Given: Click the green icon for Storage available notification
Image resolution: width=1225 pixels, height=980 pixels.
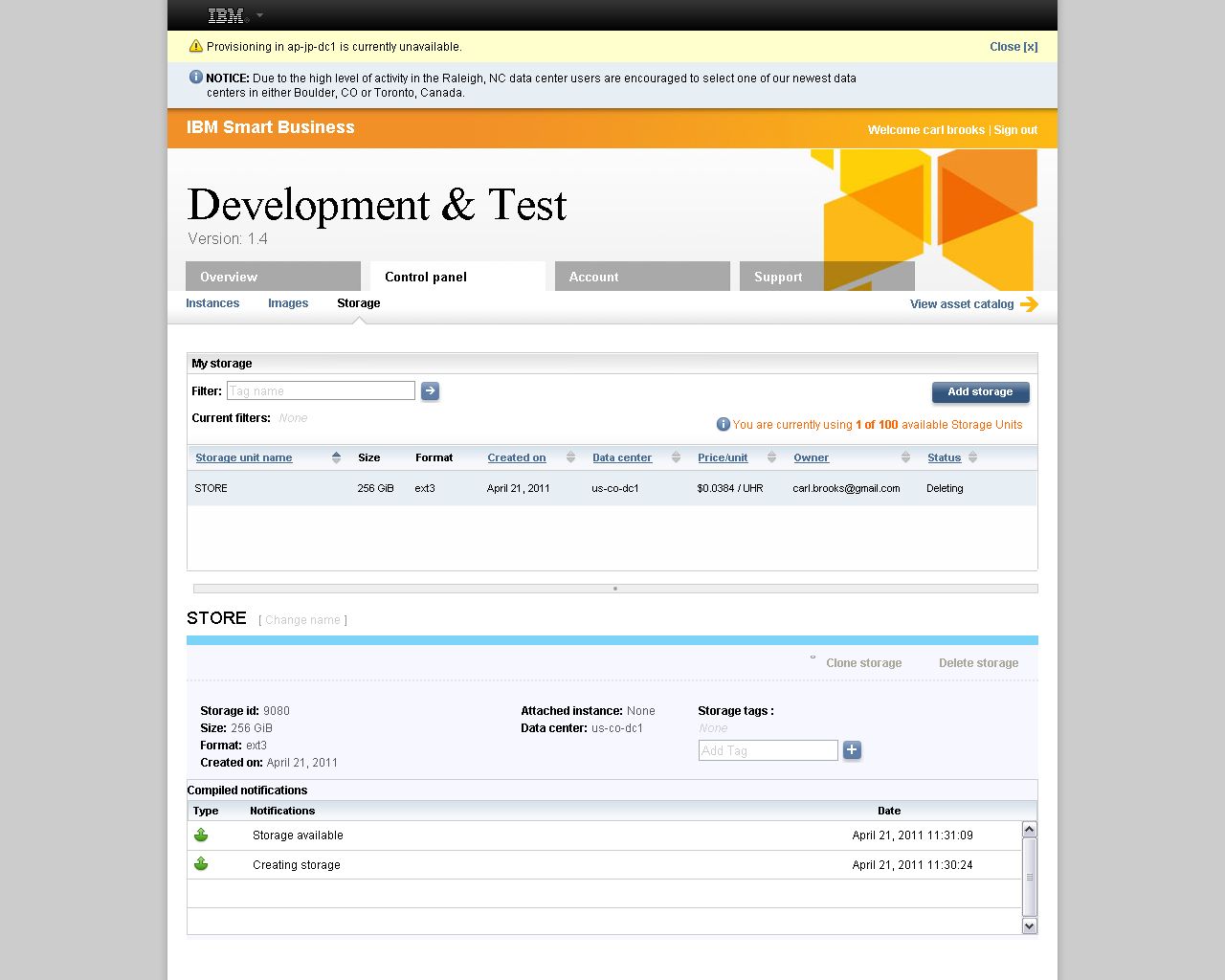Looking at the screenshot, I should coord(201,835).
